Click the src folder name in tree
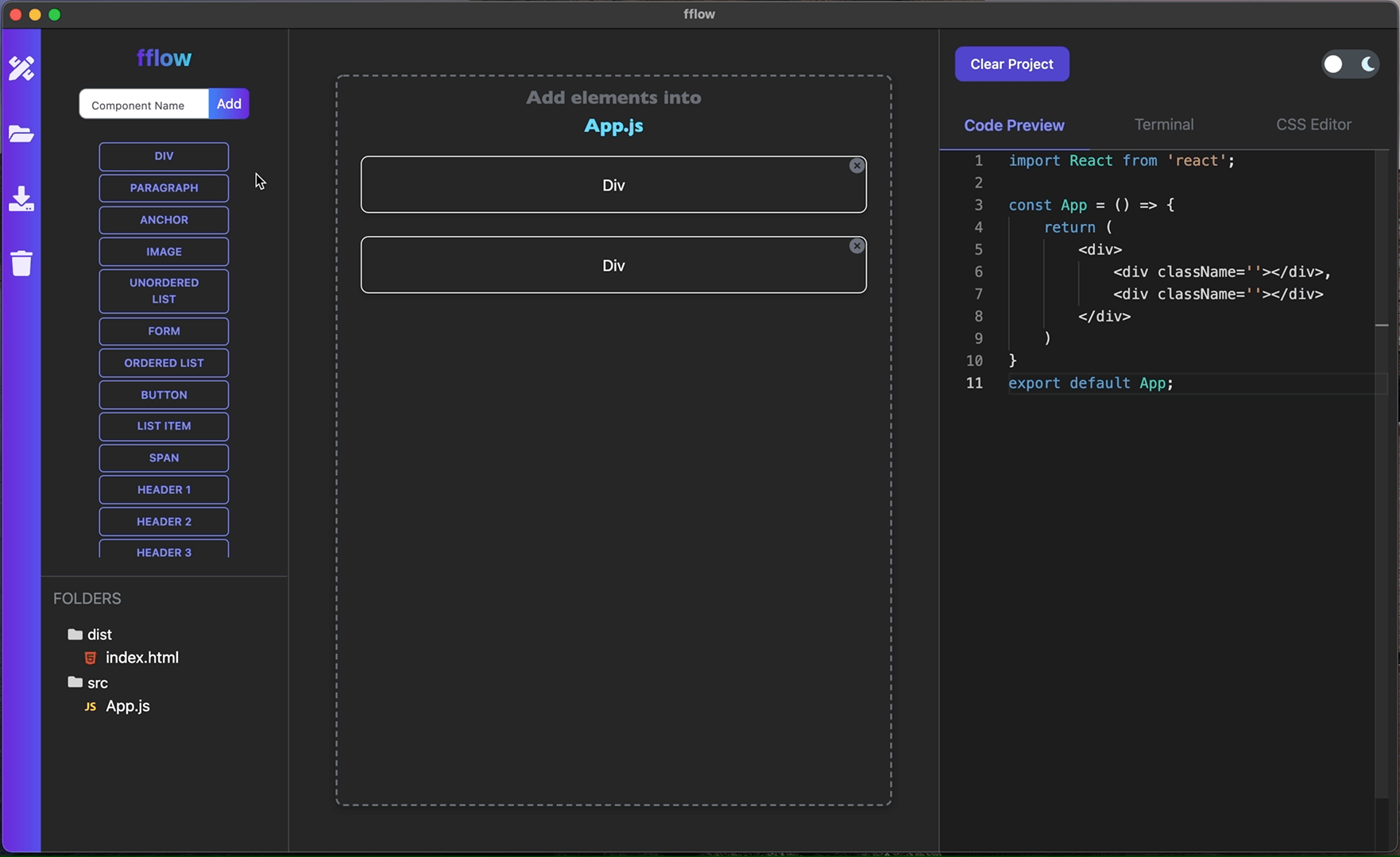Viewport: 1400px width, 857px height. click(98, 683)
